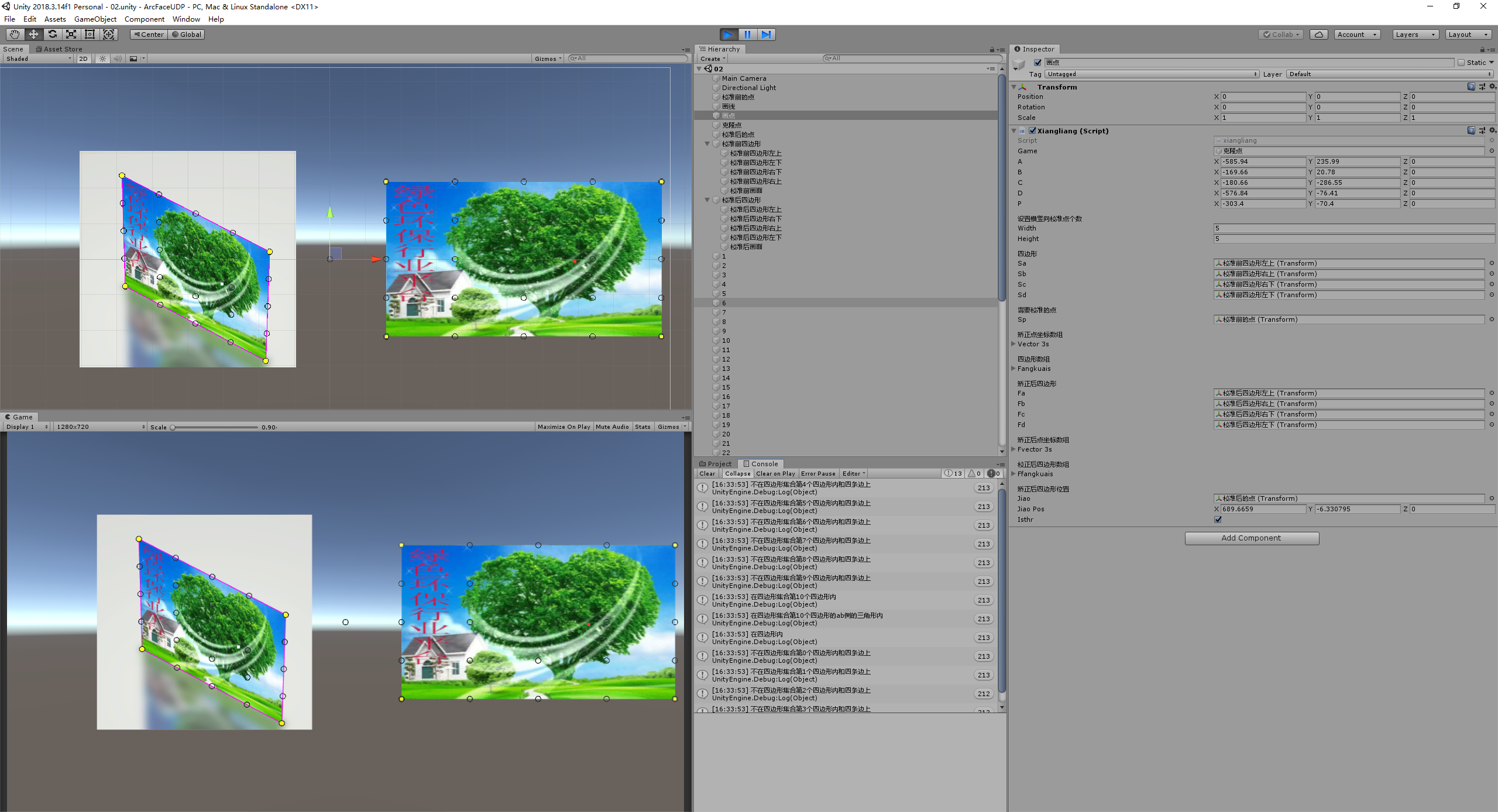Uncheck the Isthr checkbox
Viewport: 1498px width, 812px height.
[1218, 519]
